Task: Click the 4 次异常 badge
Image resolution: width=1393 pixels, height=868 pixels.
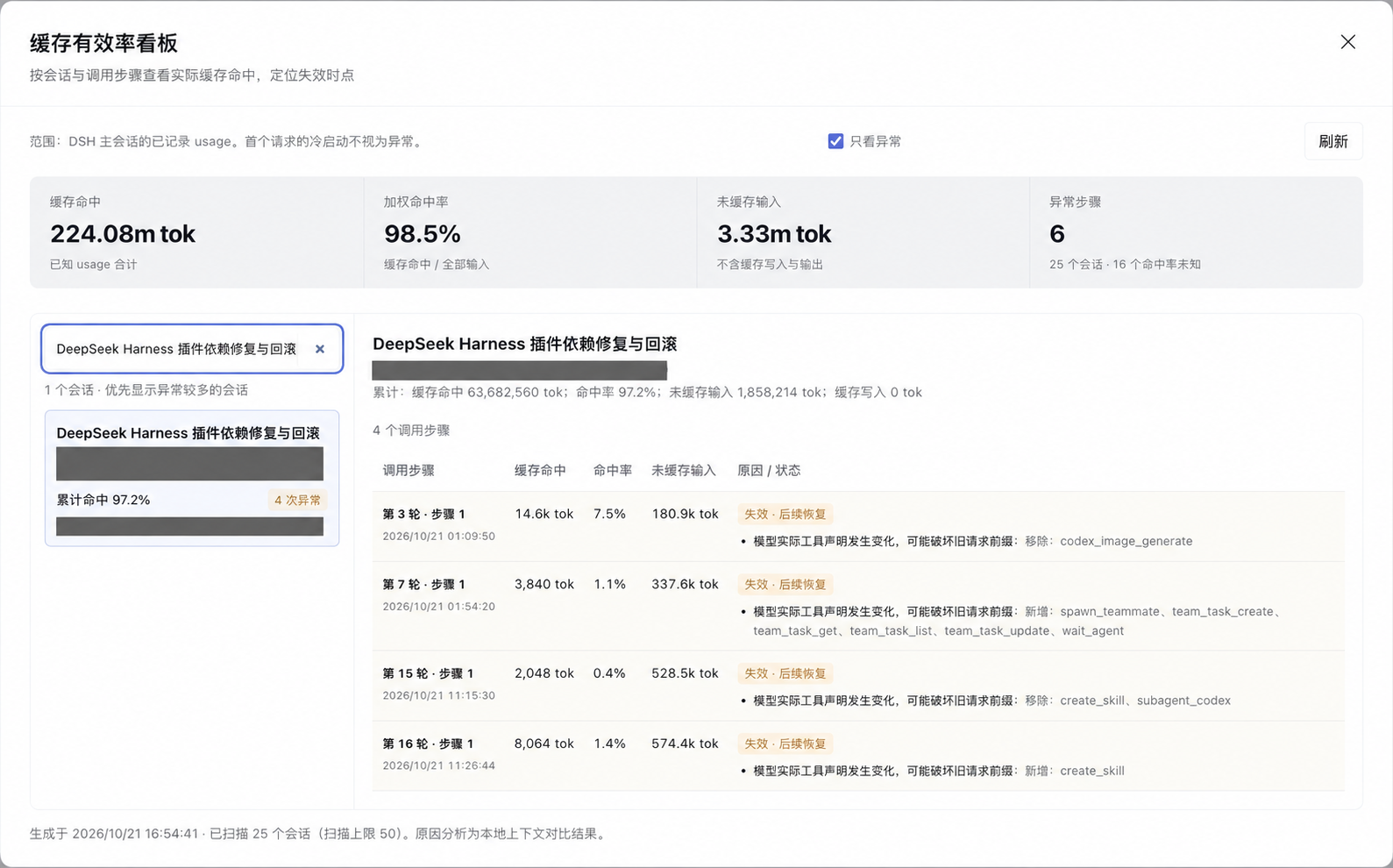Action: pos(298,500)
